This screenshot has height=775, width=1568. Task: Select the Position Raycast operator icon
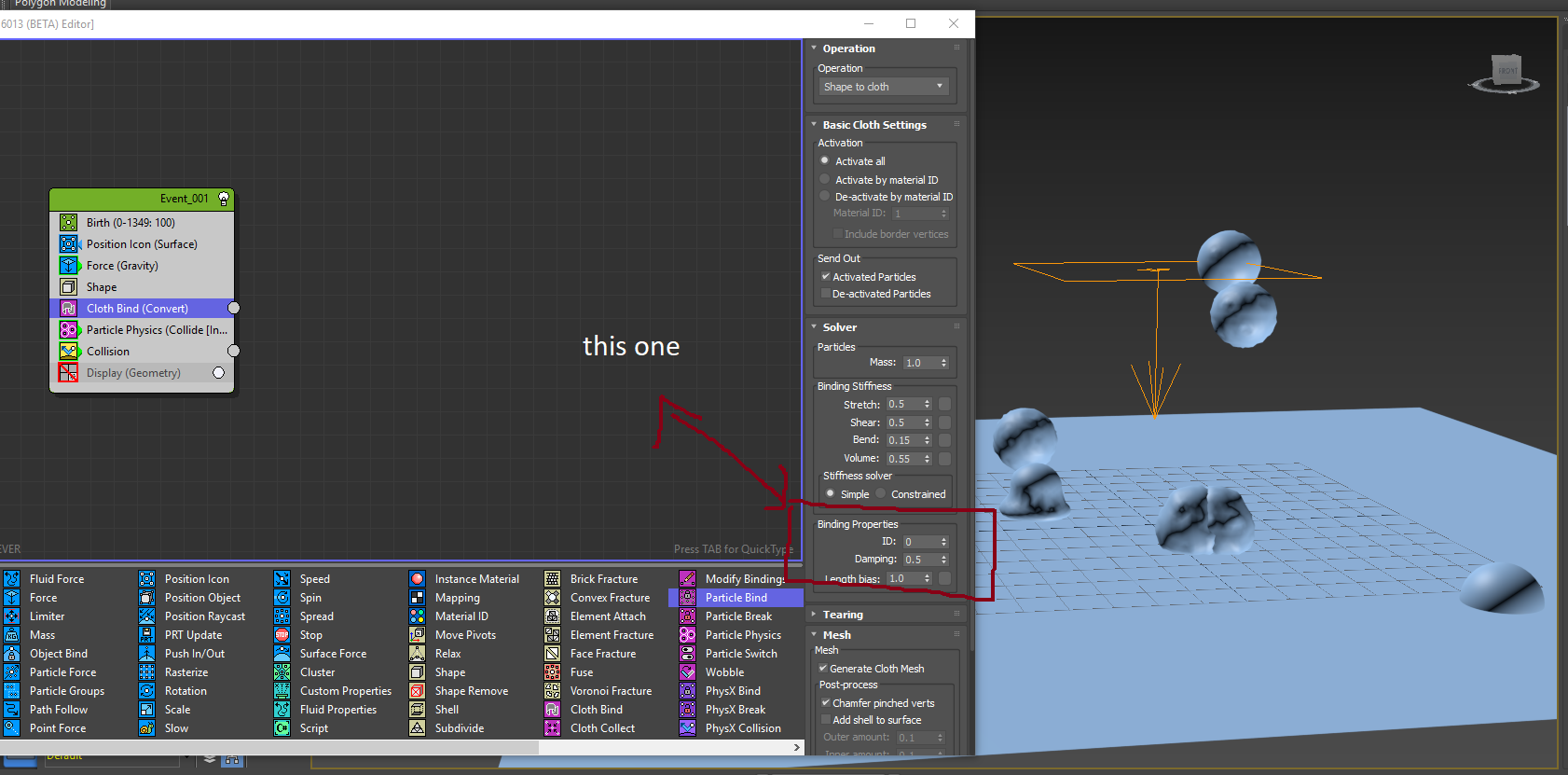point(147,616)
